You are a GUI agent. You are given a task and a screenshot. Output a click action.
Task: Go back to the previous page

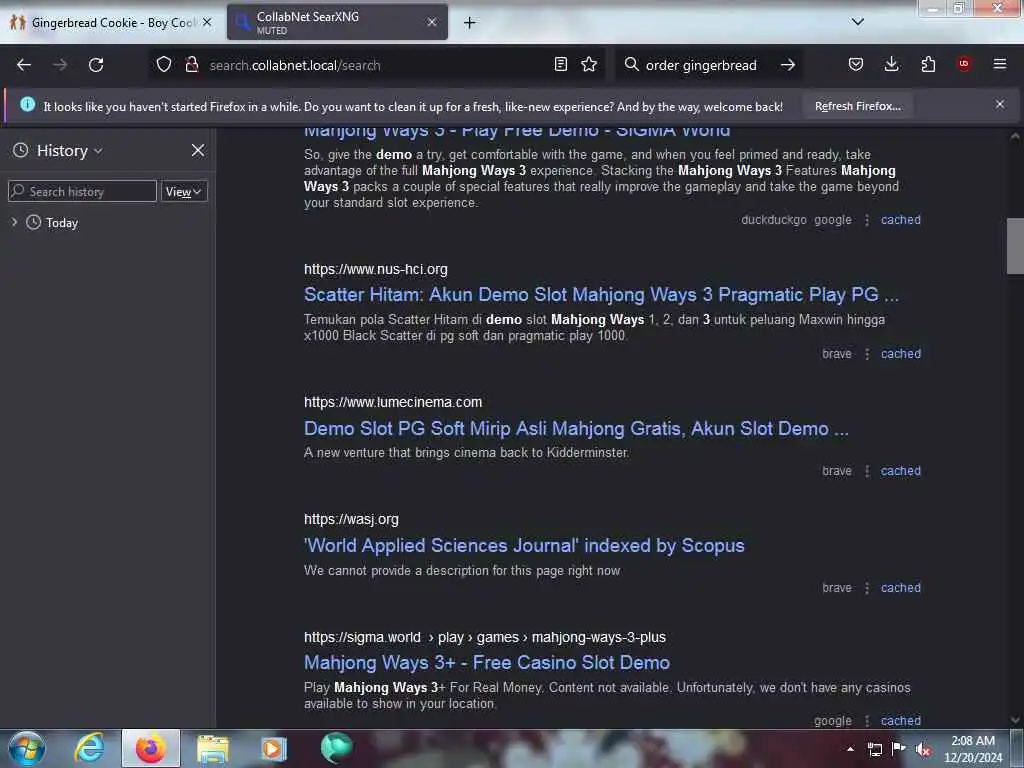pos(24,65)
